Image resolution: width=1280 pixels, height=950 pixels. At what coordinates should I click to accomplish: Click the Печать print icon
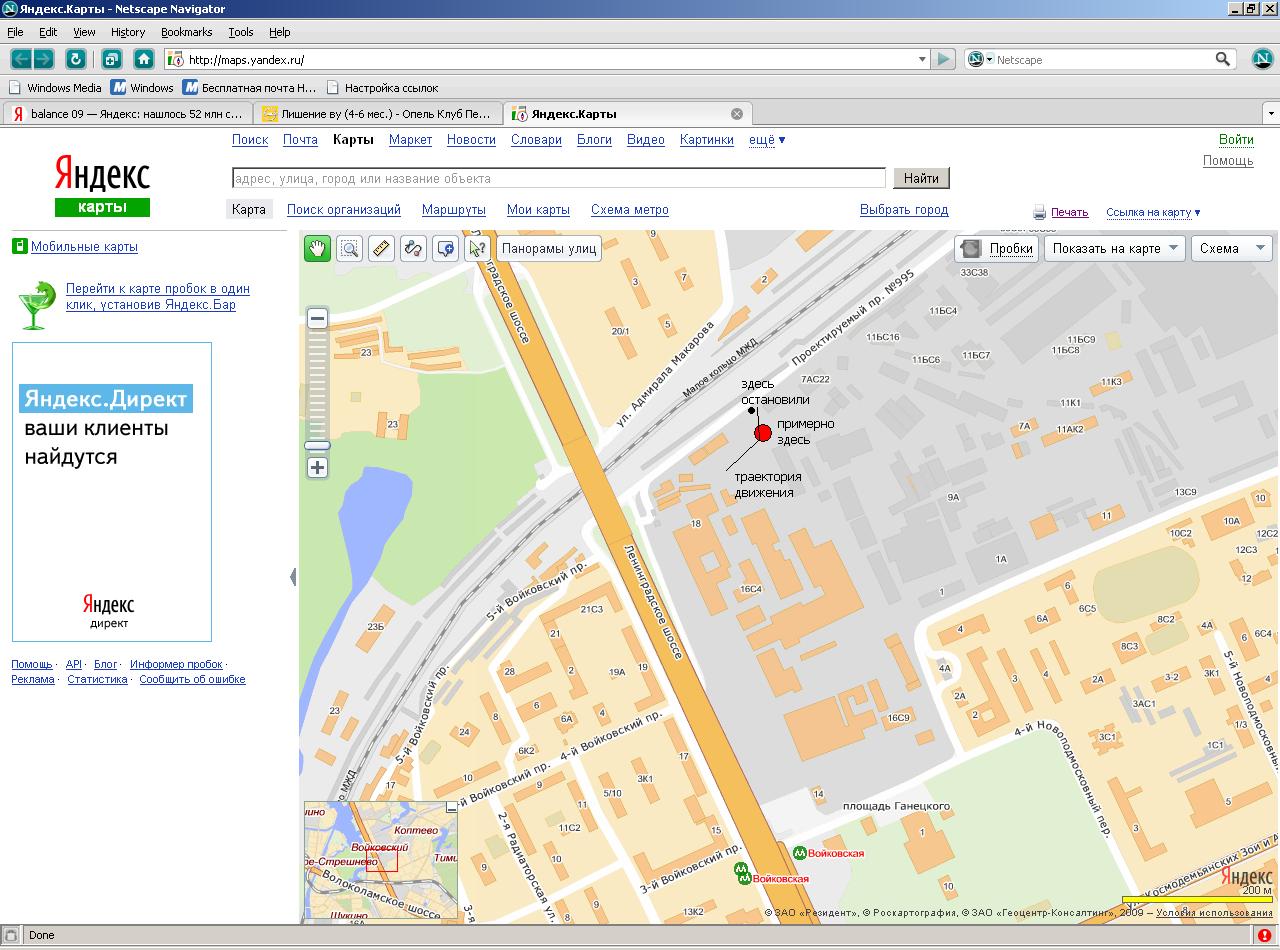pos(1039,212)
